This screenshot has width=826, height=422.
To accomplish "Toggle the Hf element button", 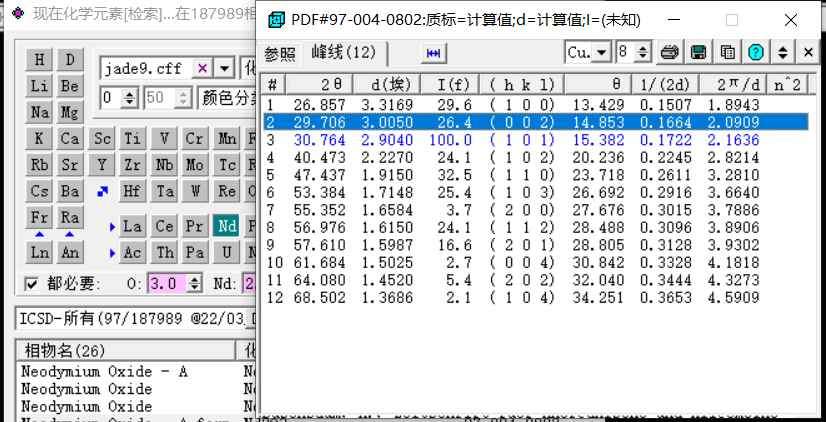I will [x=132, y=191].
